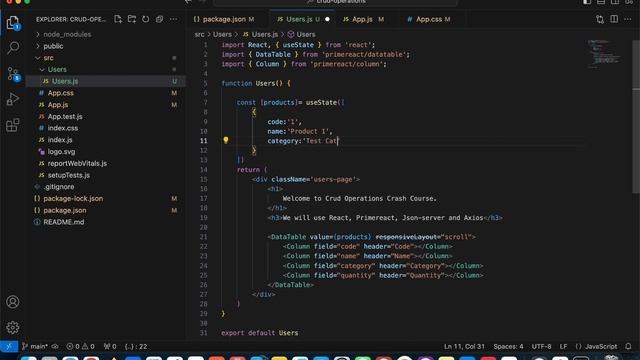The height and width of the screenshot is (360, 640).
Task: Click the ports forwarded indicator in status bar
Action: coord(110,347)
